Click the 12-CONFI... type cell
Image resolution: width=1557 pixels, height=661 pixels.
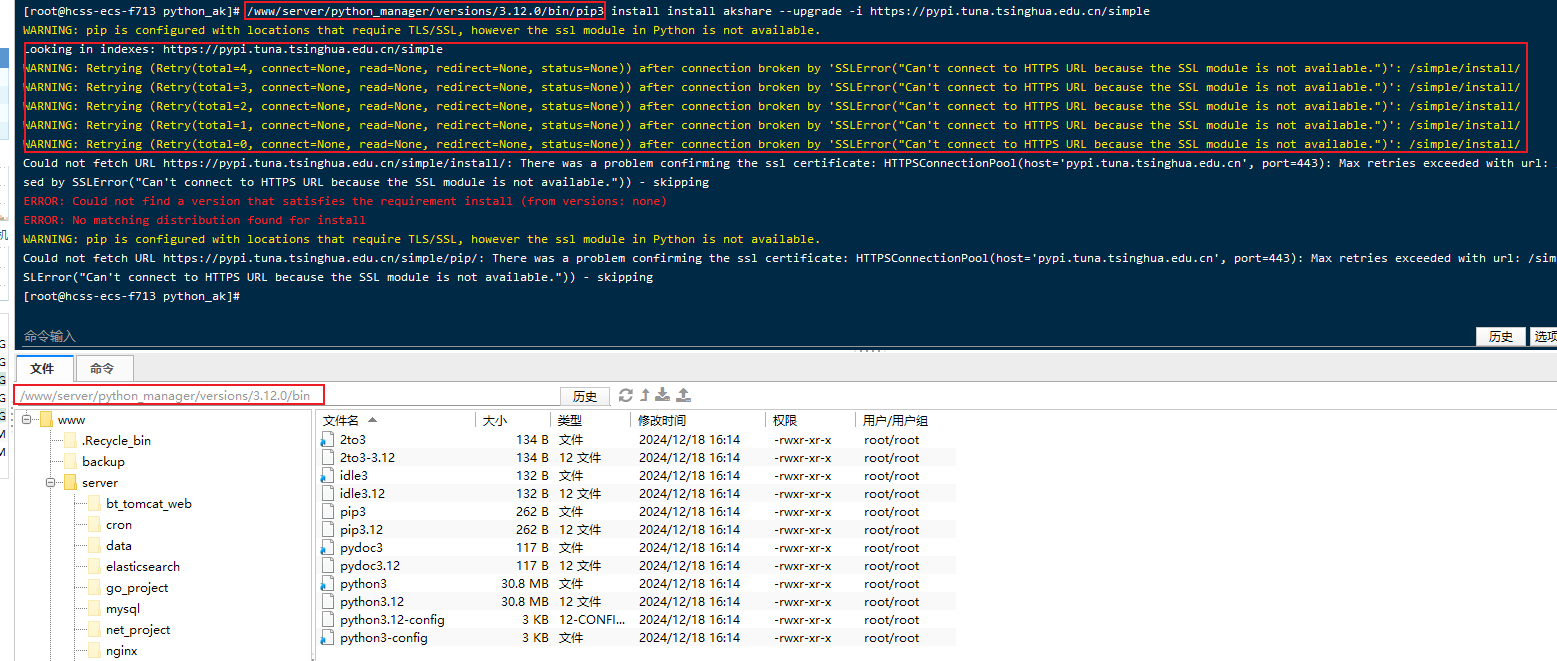click(x=591, y=620)
